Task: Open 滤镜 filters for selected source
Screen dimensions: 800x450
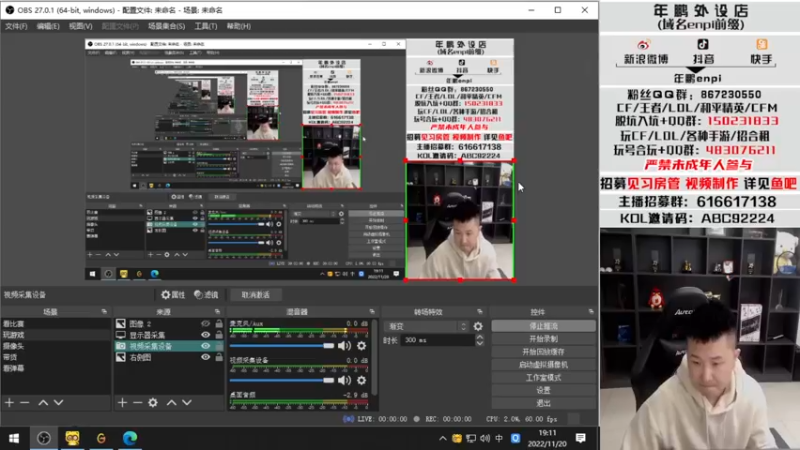Action: tap(206, 295)
